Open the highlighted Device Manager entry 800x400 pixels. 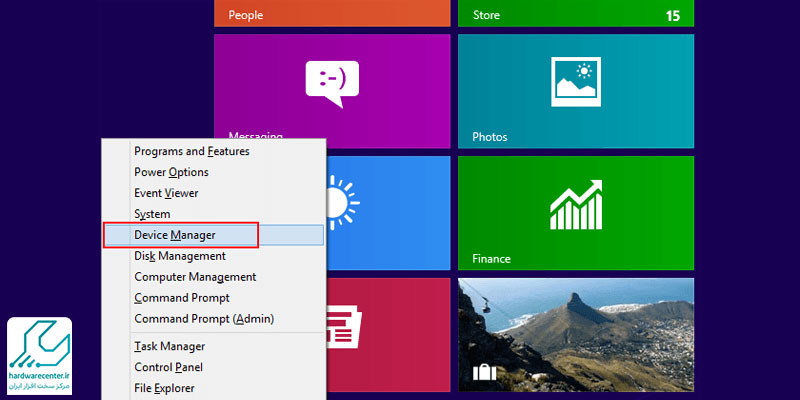175,235
